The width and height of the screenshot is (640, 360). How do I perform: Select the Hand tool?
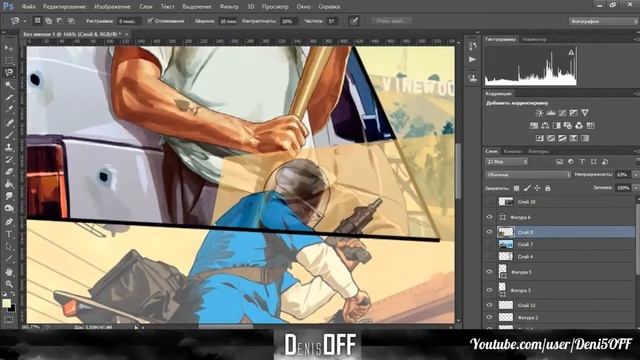pyautogui.click(x=9, y=272)
